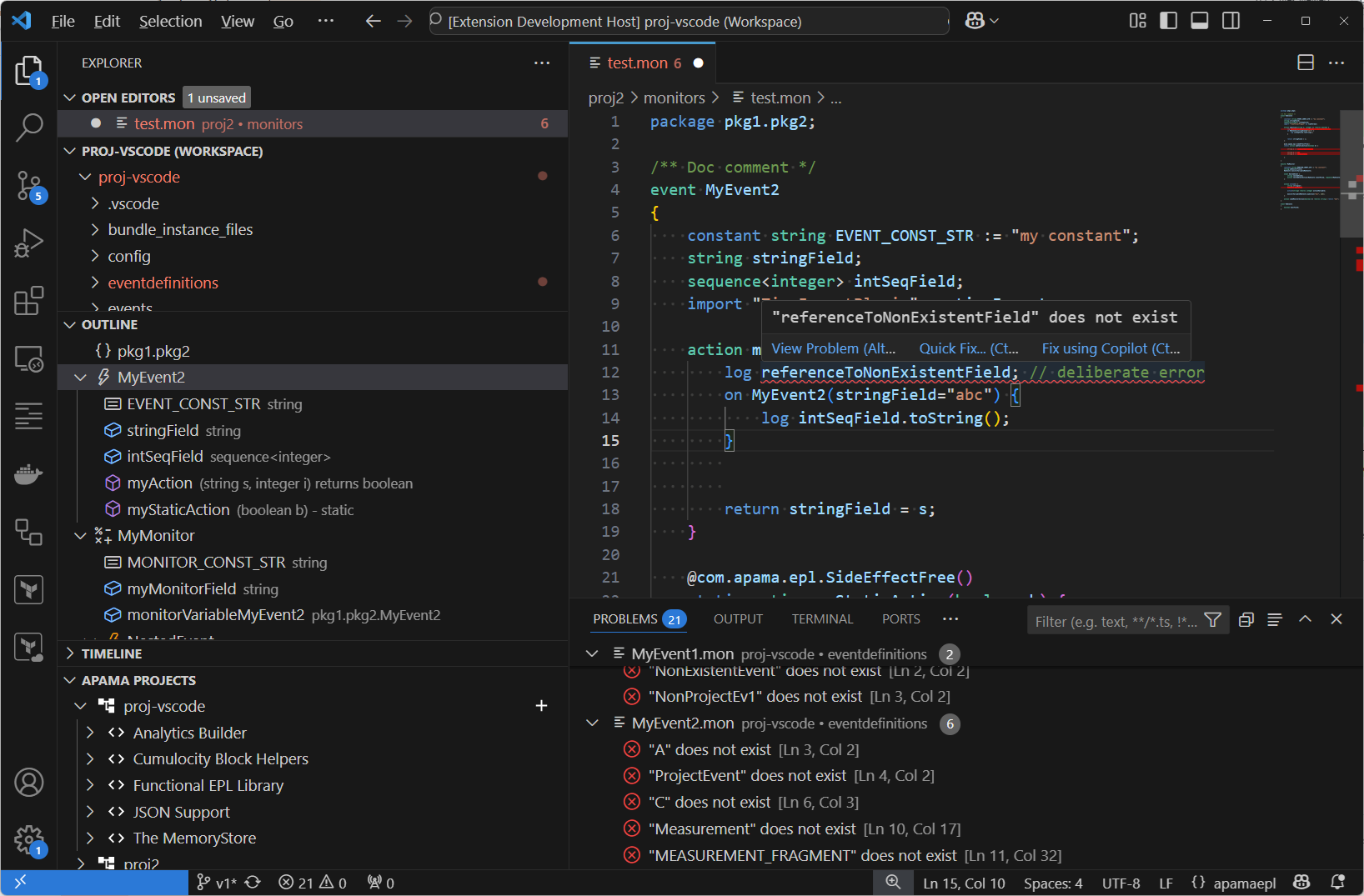Toggle Primary Side Bar visibility
Image resolution: width=1364 pixels, height=896 pixels.
click(1169, 21)
